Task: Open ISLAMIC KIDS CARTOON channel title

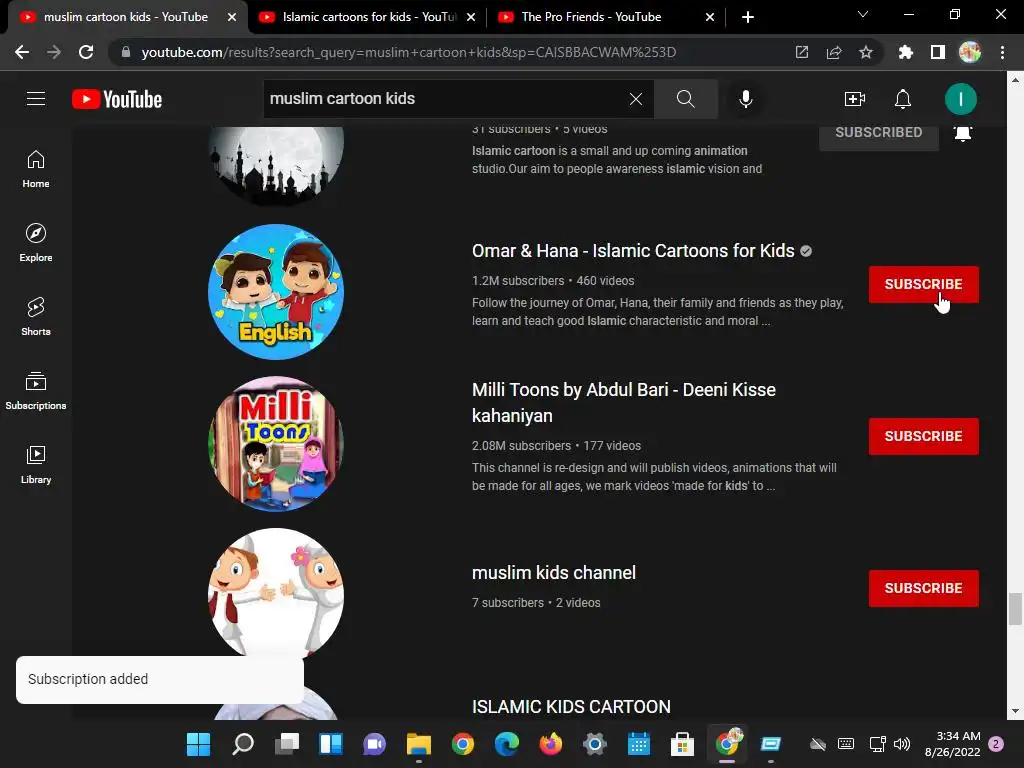Action: click(x=571, y=707)
